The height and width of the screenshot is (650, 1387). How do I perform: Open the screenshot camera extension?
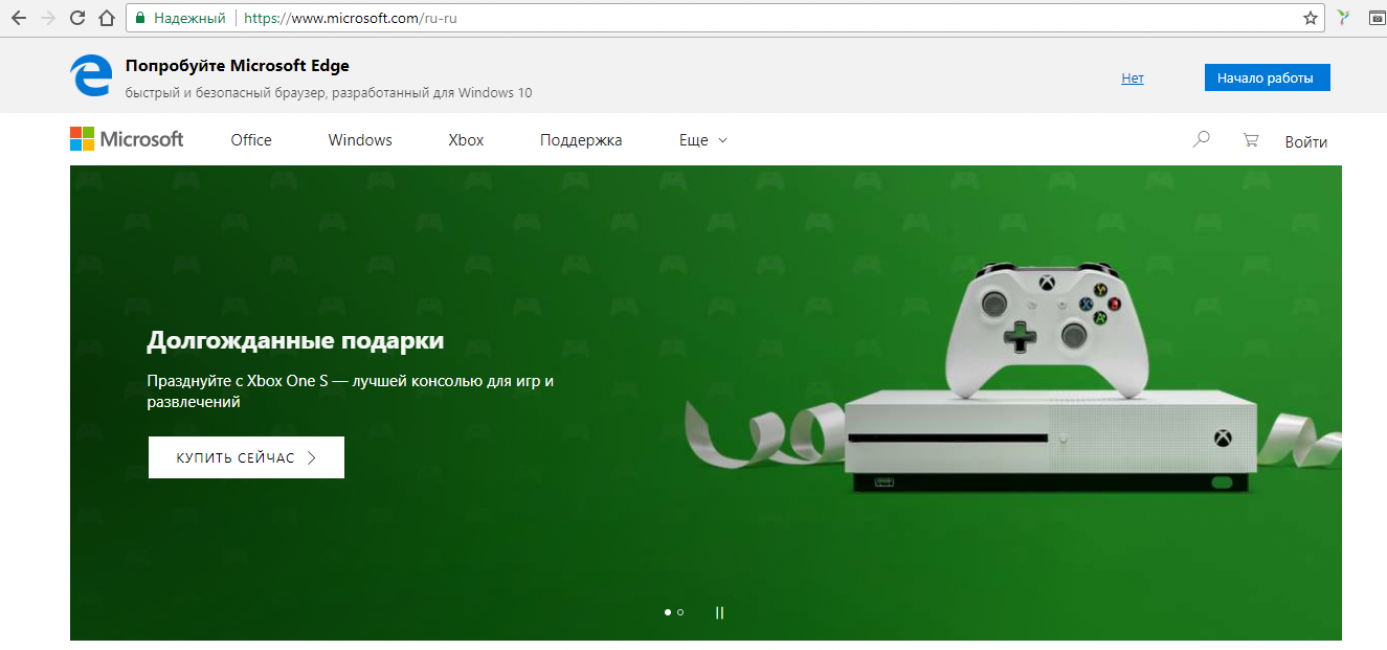(x=1377, y=18)
